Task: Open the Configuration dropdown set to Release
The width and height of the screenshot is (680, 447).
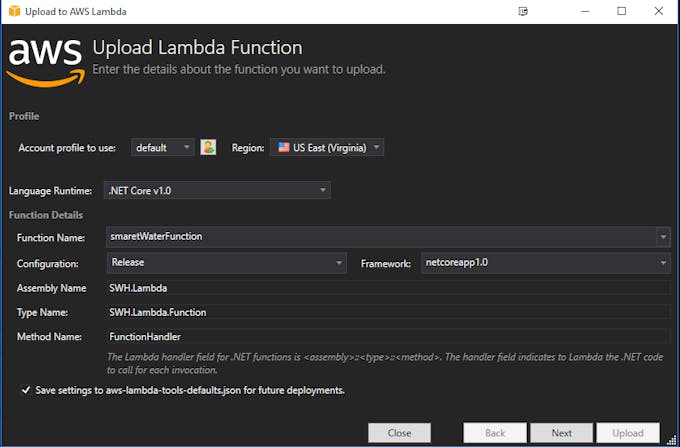Action: pos(226,263)
